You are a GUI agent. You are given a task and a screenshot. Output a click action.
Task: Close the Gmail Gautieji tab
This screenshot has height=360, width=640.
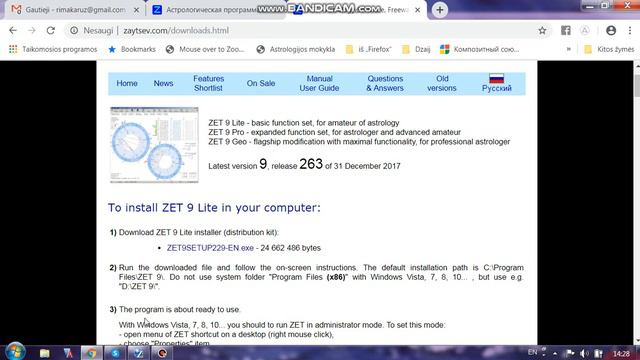pyautogui.click(x=136, y=10)
